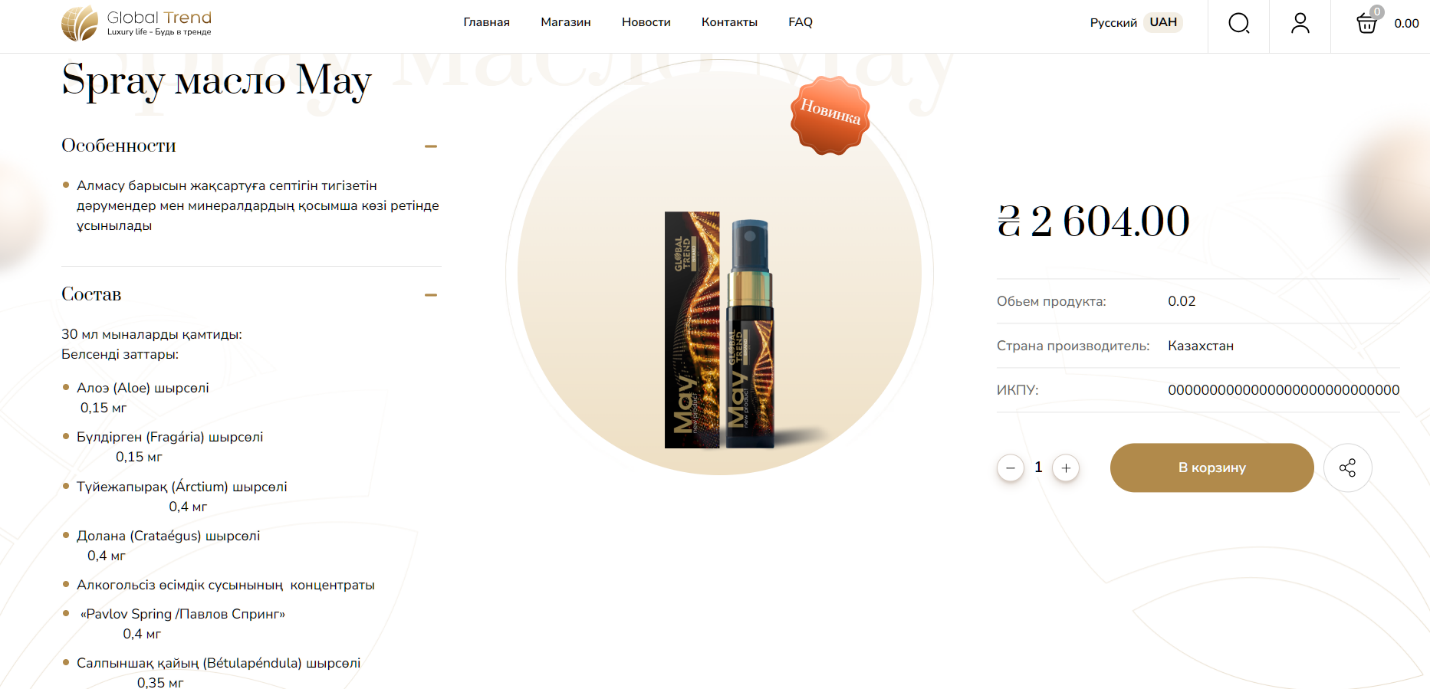
Task: Open the shopping cart icon
Action: tap(1367, 23)
